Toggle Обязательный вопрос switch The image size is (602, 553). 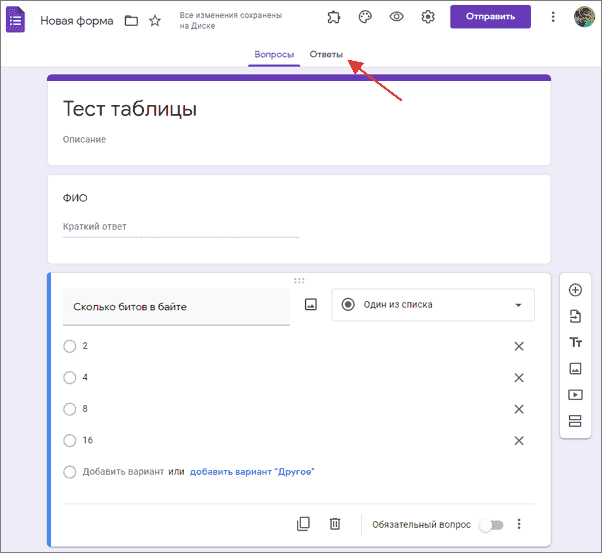click(x=491, y=525)
